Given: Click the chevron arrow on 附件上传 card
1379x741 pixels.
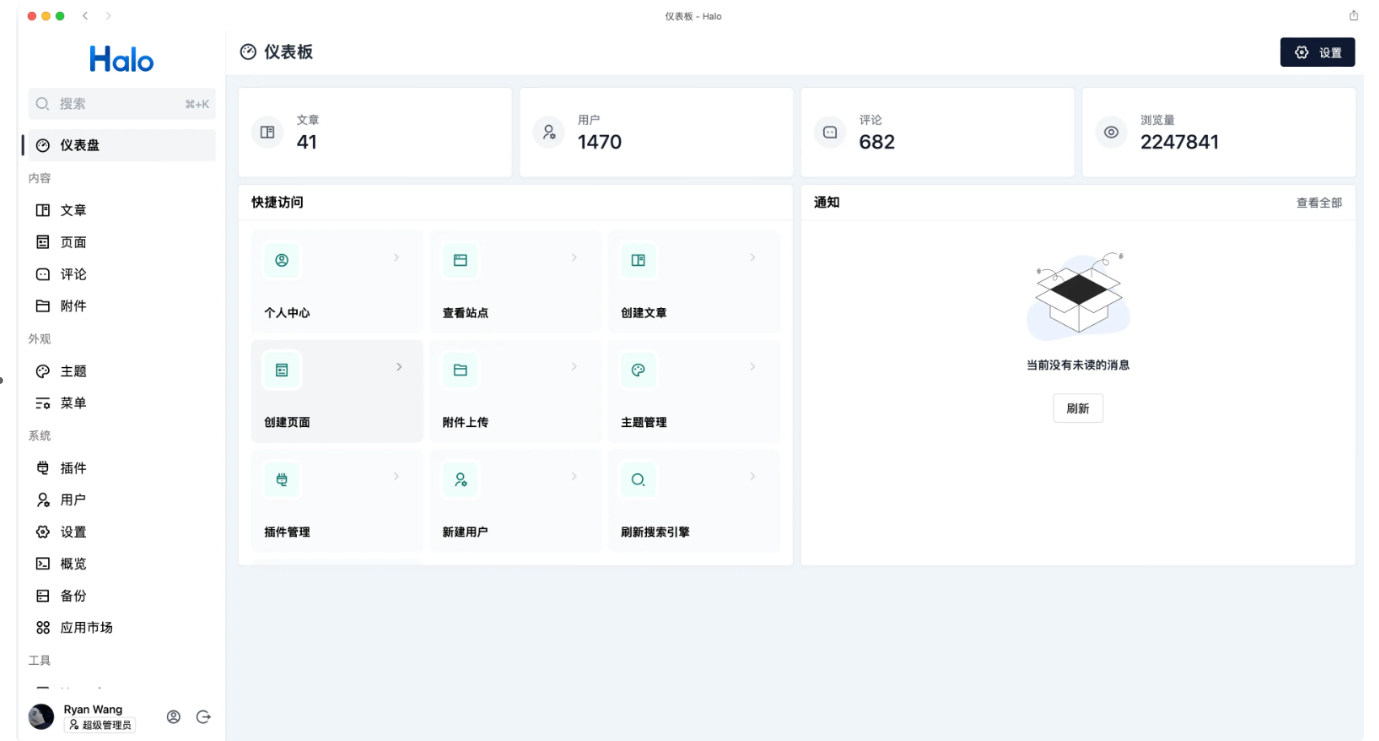Looking at the screenshot, I should tap(574, 367).
